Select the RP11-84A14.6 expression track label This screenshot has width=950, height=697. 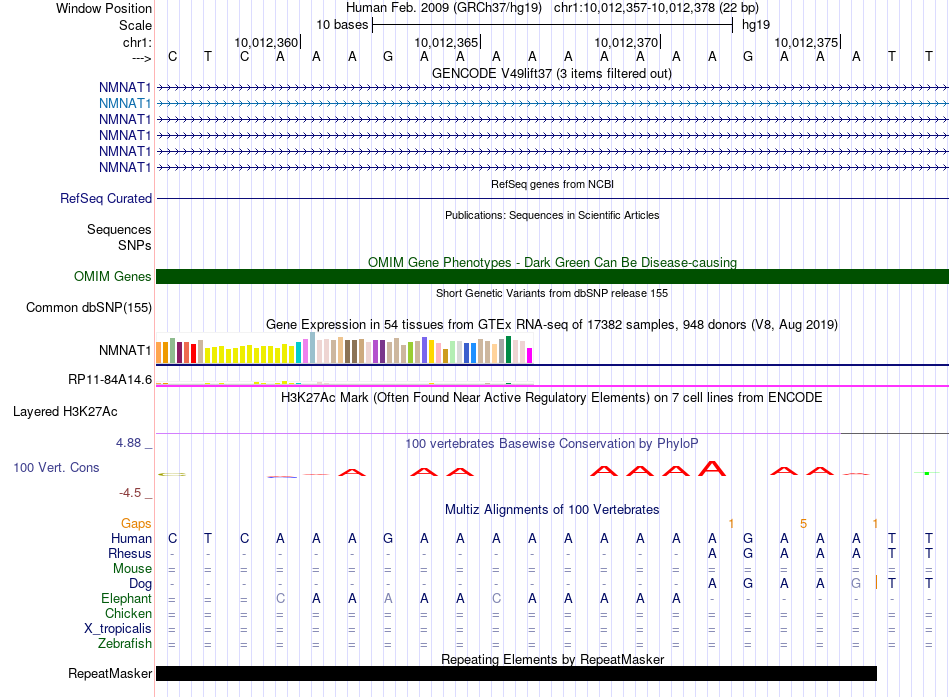[x=110, y=379]
